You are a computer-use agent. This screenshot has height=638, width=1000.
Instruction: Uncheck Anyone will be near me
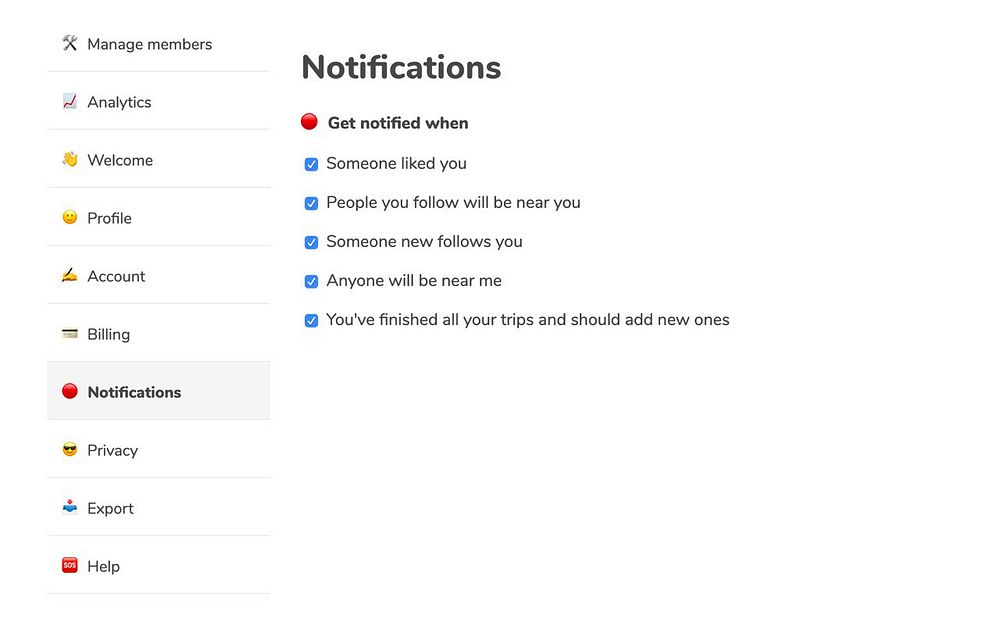311,281
